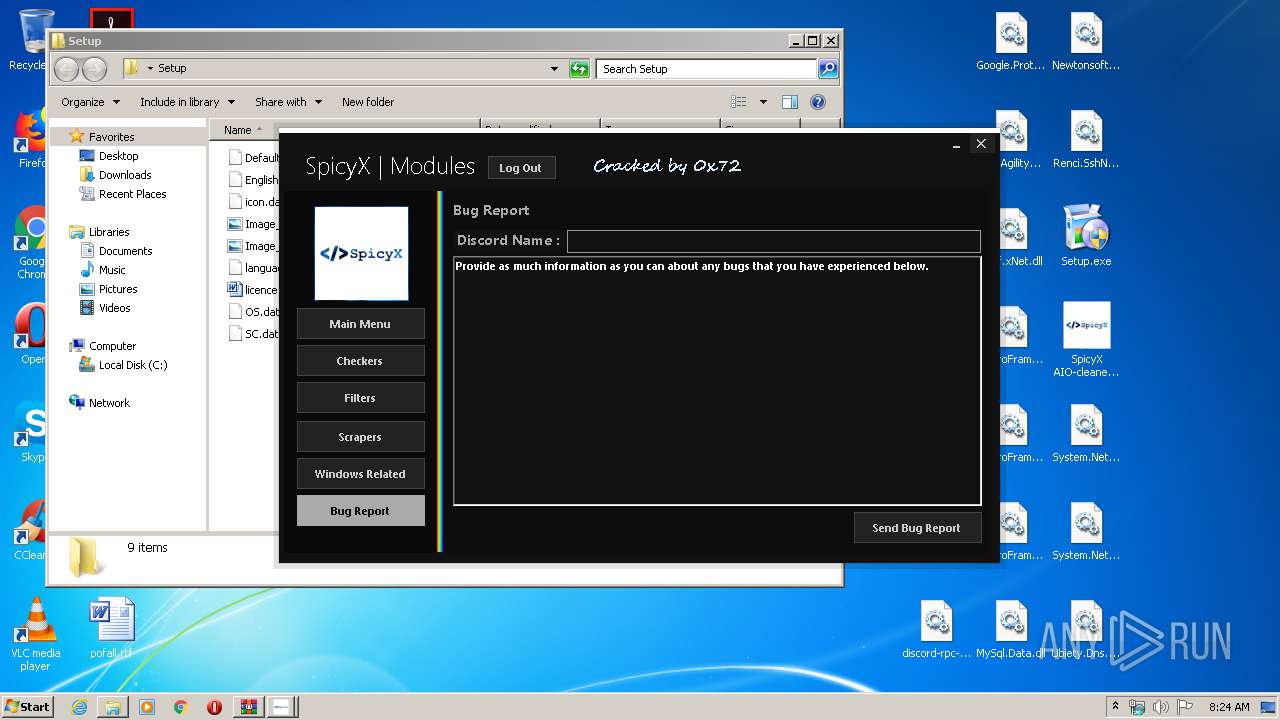The height and width of the screenshot is (720, 1280).
Task: Select the OS.dat file
Action: (254, 312)
